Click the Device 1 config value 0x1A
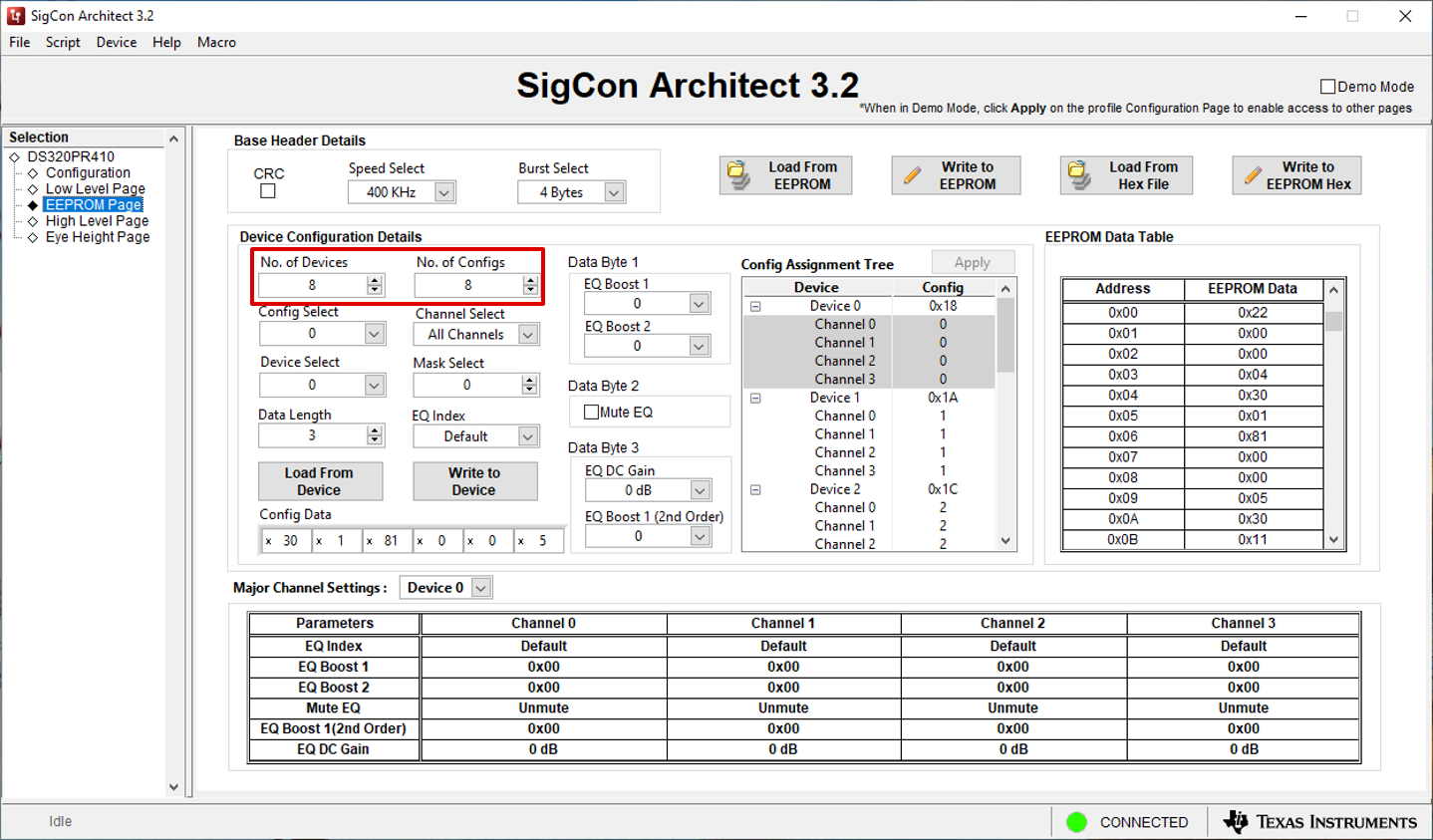Image resolution: width=1433 pixels, height=840 pixels. click(x=943, y=398)
